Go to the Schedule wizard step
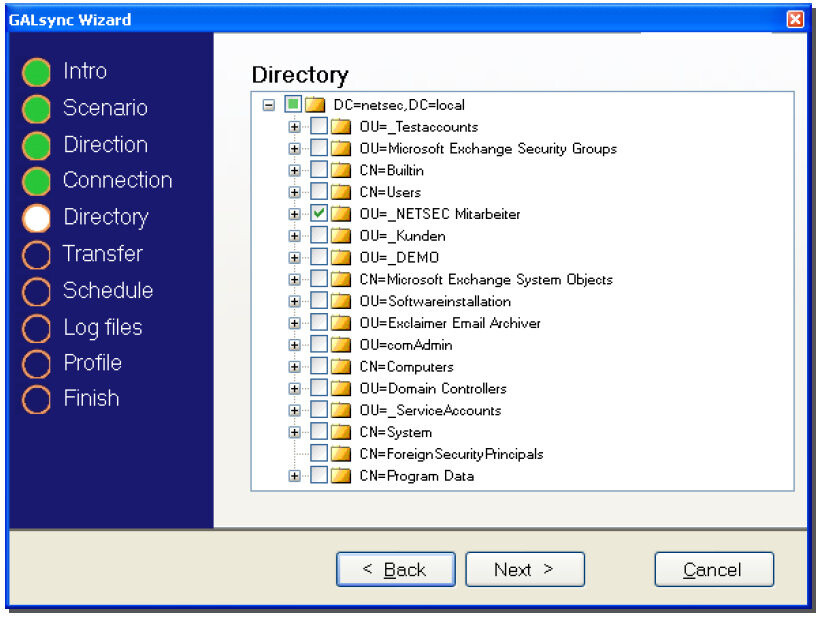The width and height of the screenshot is (821, 617). (108, 290)
